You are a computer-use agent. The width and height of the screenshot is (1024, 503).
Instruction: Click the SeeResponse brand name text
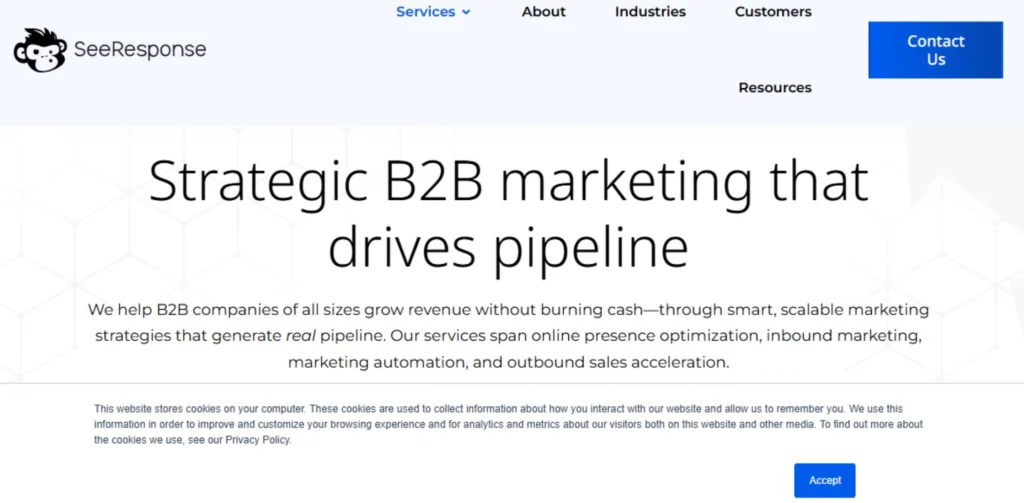click(140, 50)
